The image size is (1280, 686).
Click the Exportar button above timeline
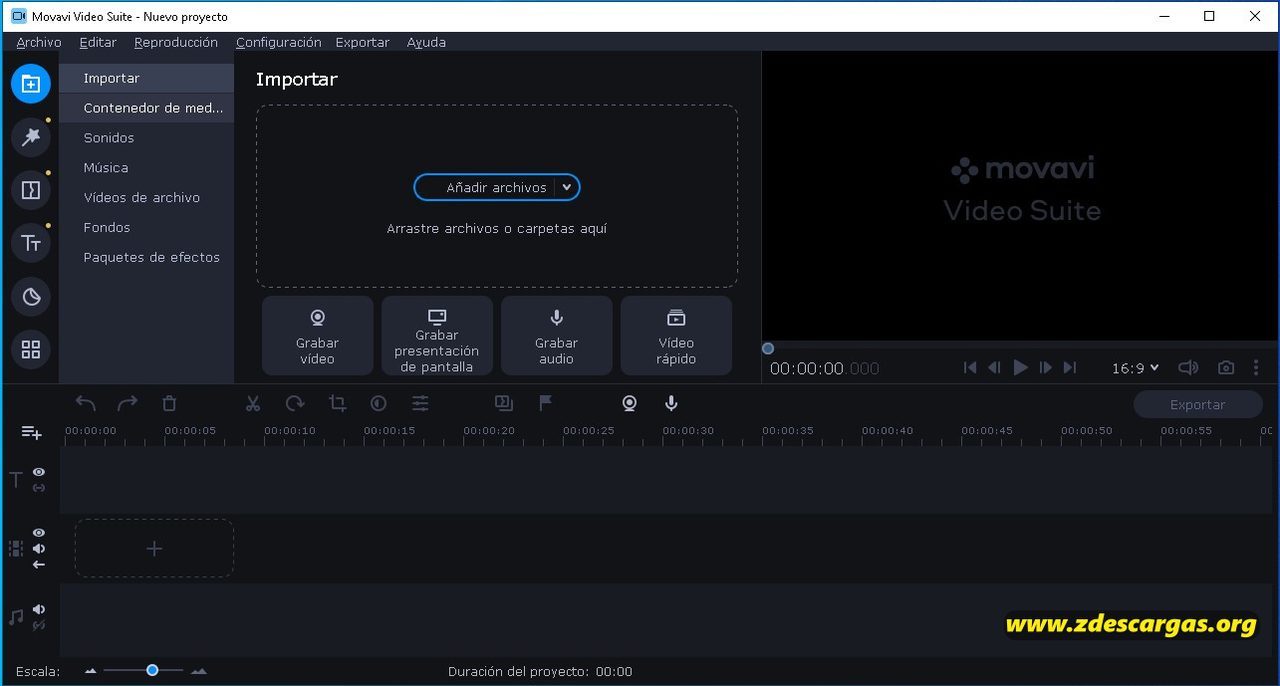coord(1197,405)
